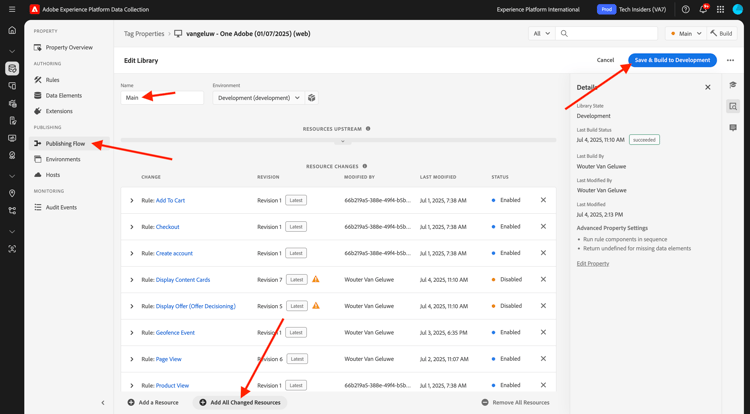750x414 pixels.
Task: Remove the Checkout rule
Action: (x=543, y=226)
